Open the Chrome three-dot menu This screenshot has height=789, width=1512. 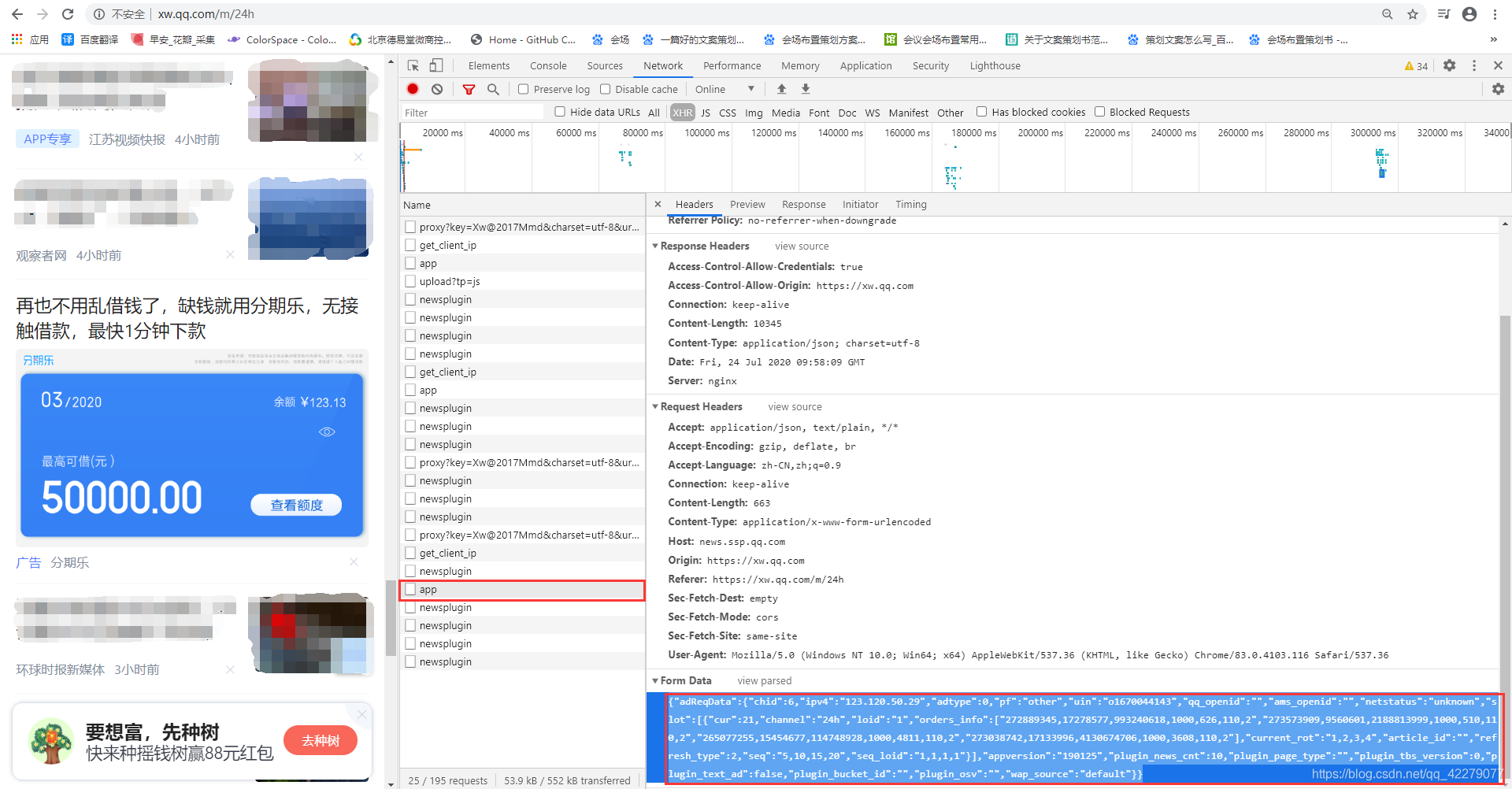[1495, 14]
